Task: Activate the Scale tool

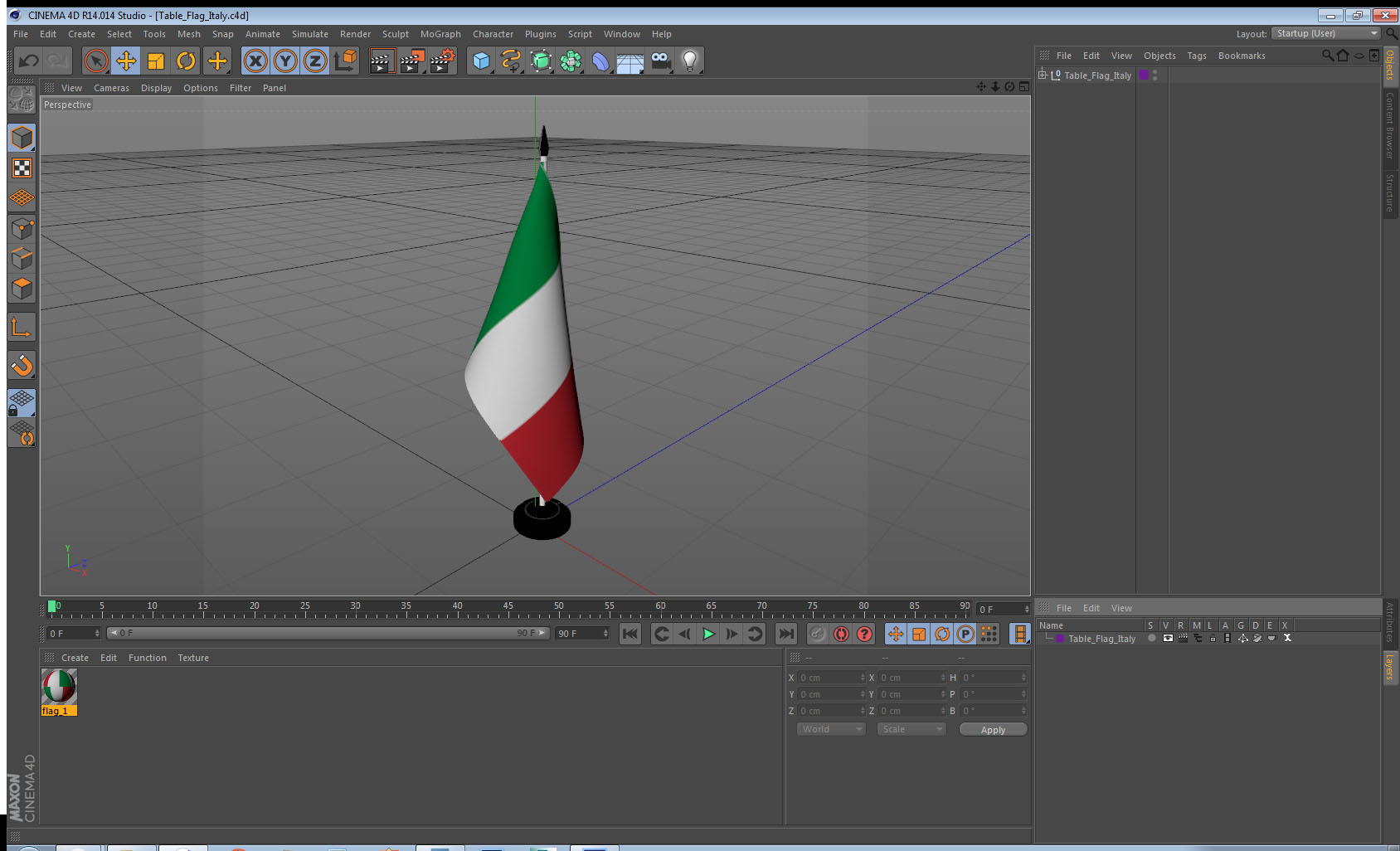Action: [x=156, y=61]
